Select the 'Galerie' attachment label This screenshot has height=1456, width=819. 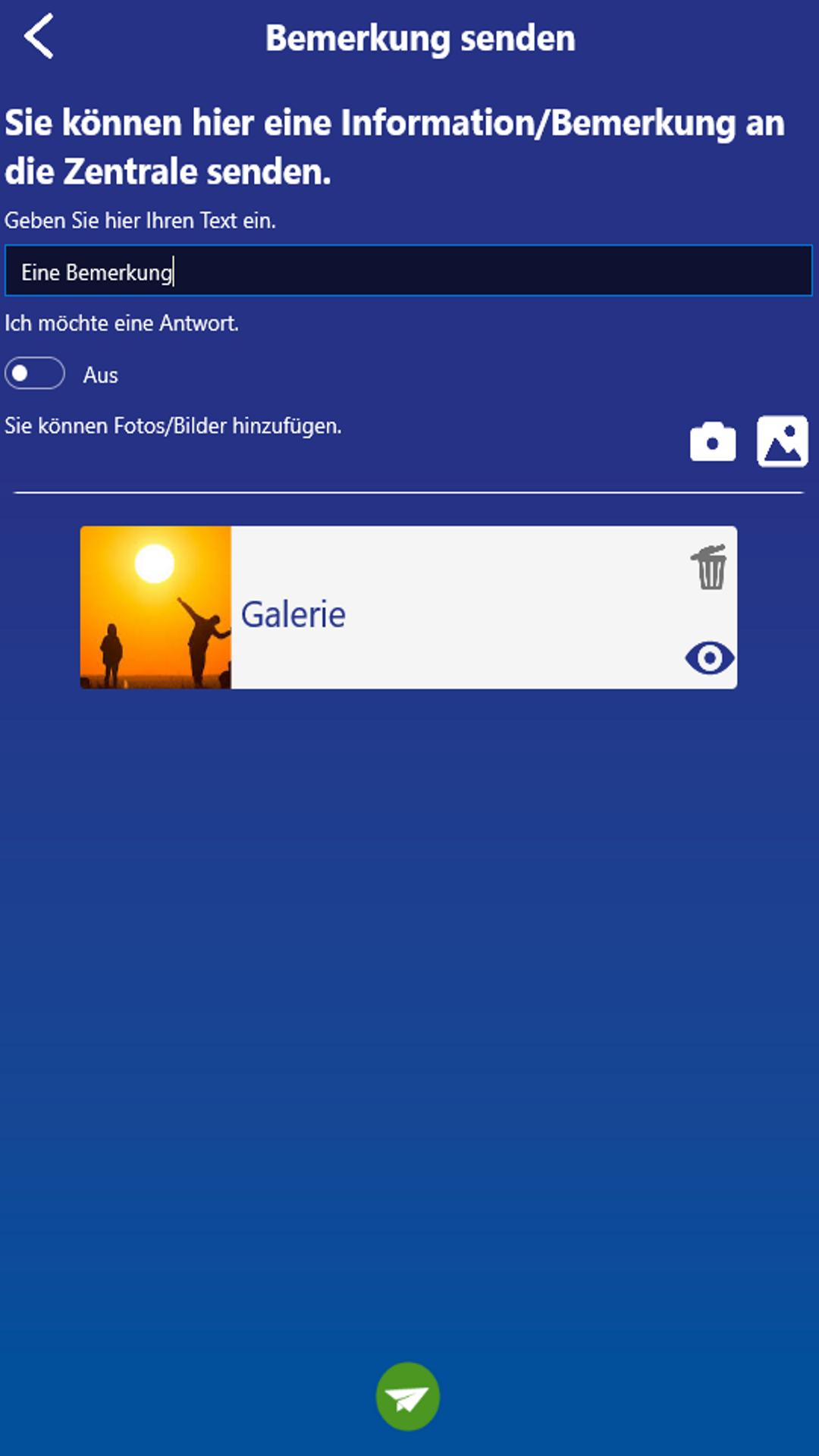[293, 614]
